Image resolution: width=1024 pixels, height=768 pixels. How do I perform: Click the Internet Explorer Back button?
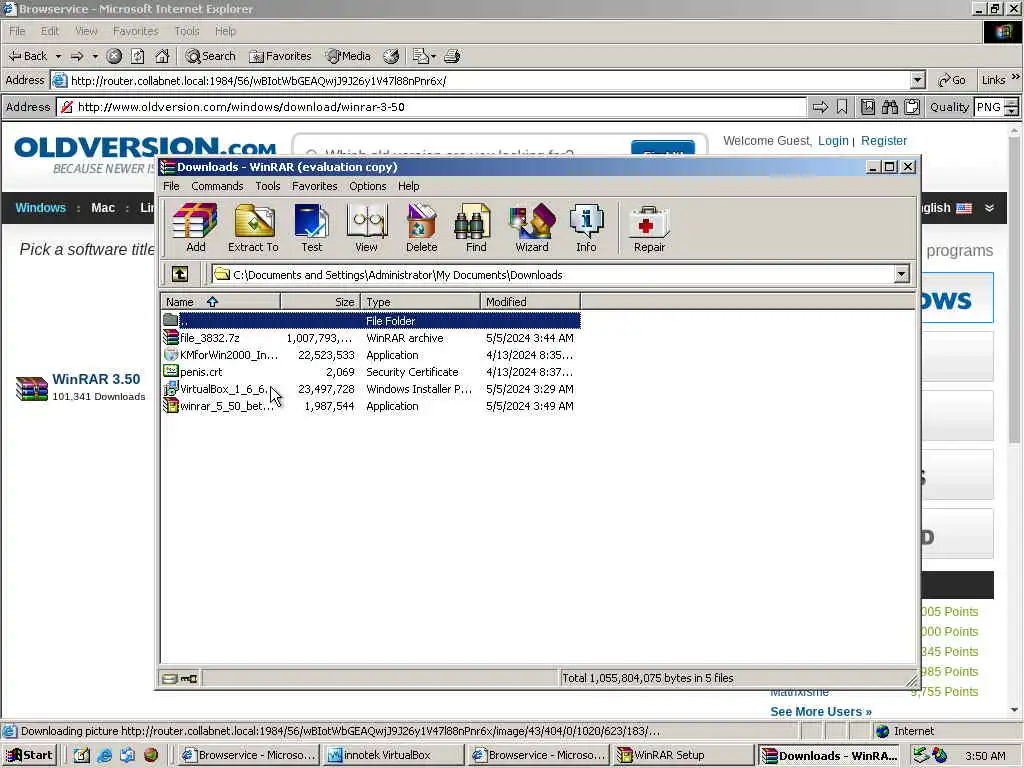[x=27, y=56]
